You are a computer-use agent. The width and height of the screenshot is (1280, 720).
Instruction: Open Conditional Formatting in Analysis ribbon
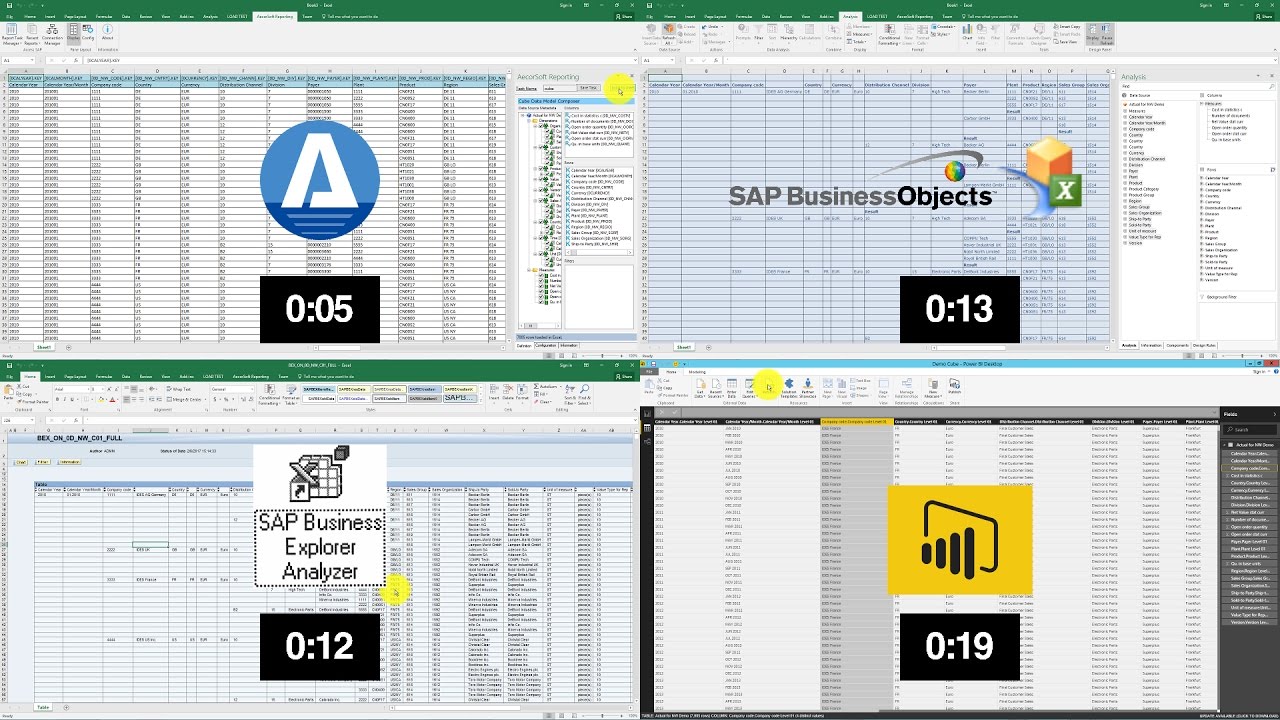tap(889, 35)
